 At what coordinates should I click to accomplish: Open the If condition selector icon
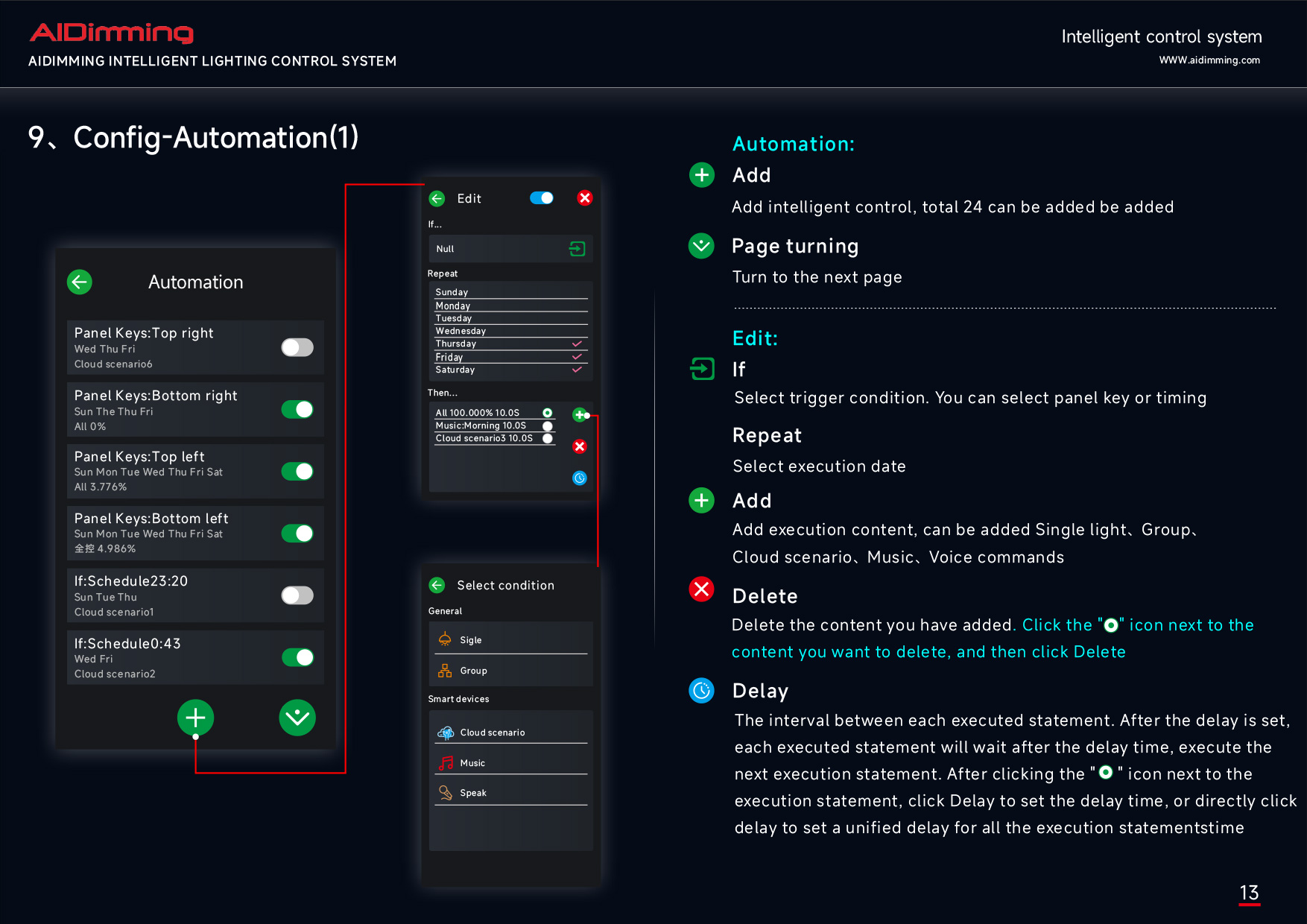(x=577, y=249)
